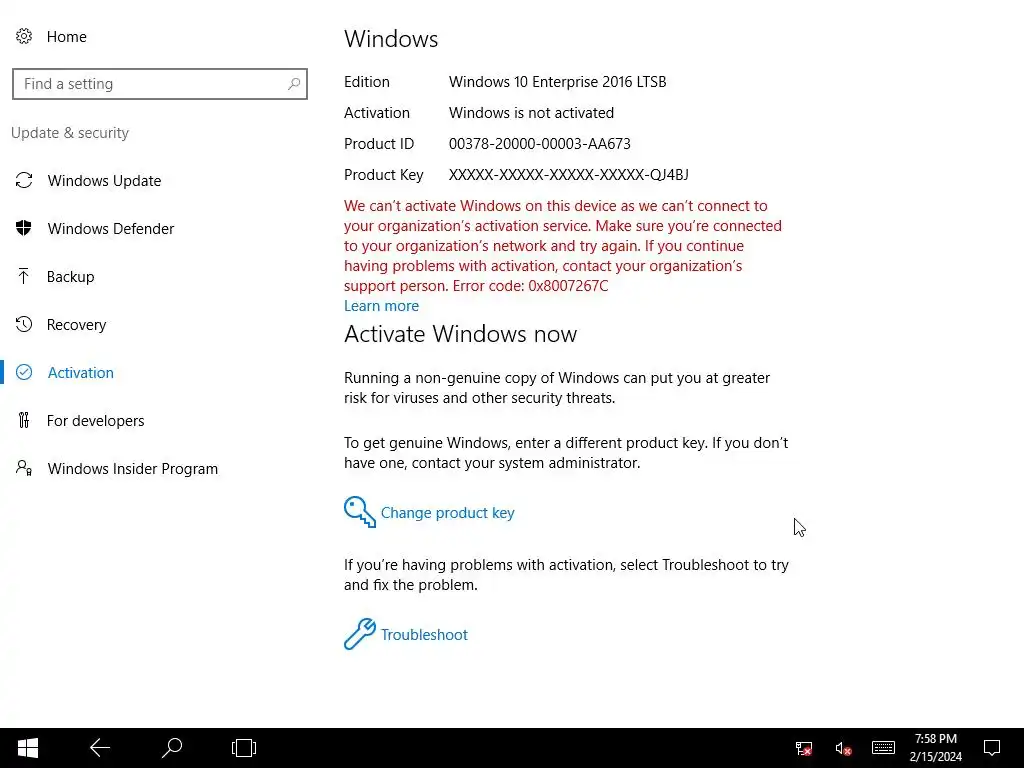
Task: Click the network status tray icon
Action: [804, 748]
